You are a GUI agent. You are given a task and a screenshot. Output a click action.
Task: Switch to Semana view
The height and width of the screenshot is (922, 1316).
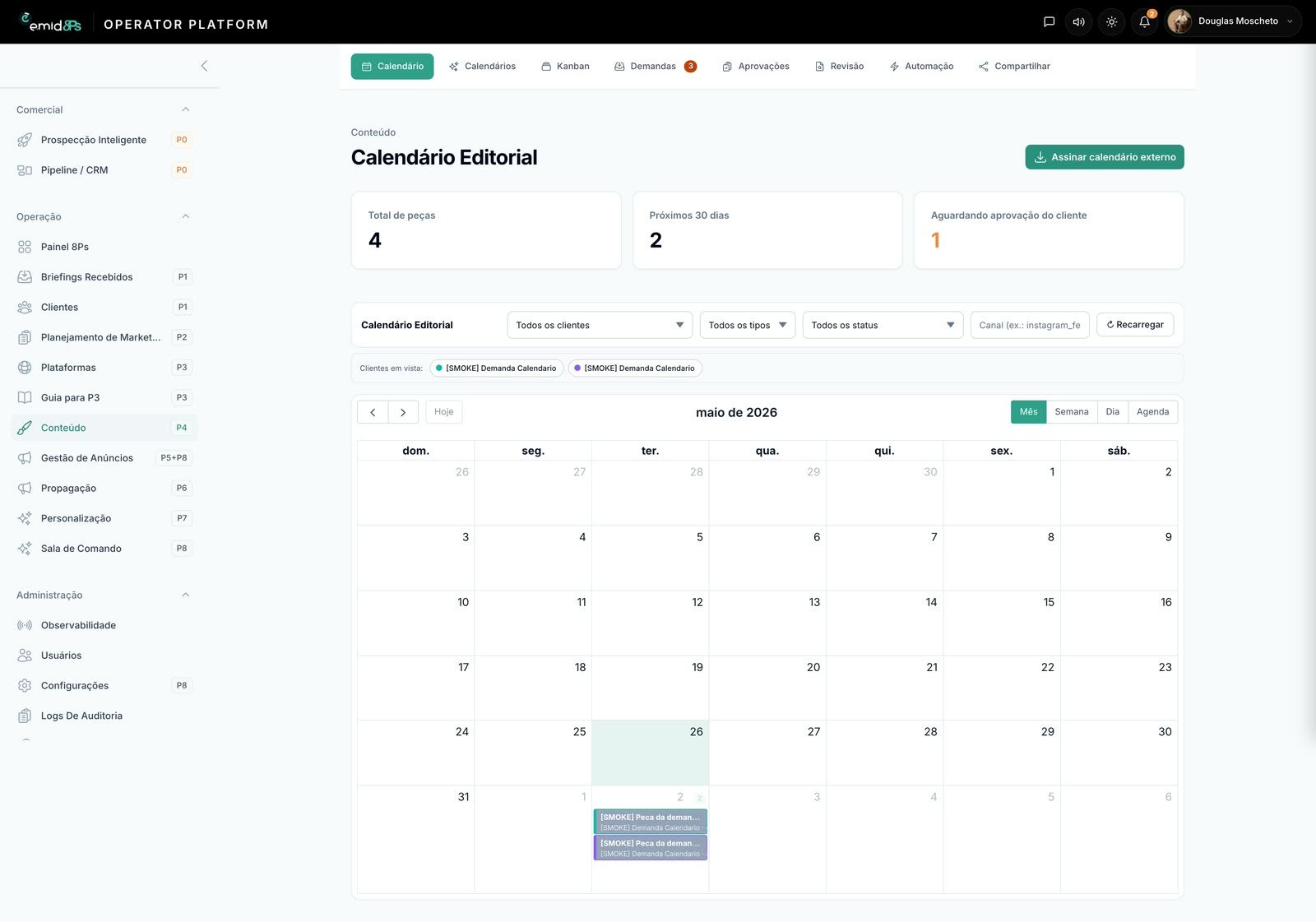[1072, 412]
